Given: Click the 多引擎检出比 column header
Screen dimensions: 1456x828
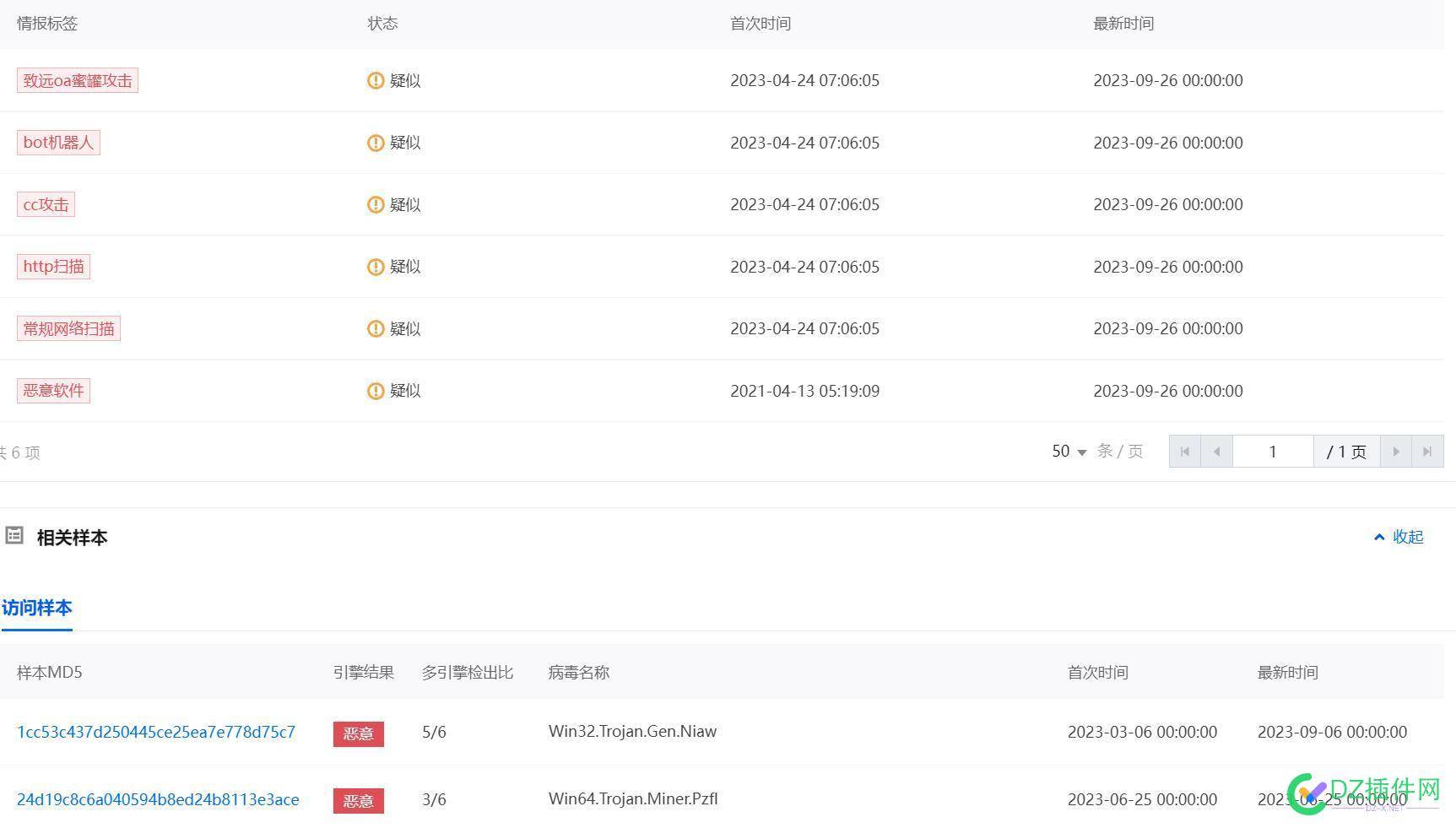Looking at the screenshot, I should pyautogui.click(x=468, y=673).
